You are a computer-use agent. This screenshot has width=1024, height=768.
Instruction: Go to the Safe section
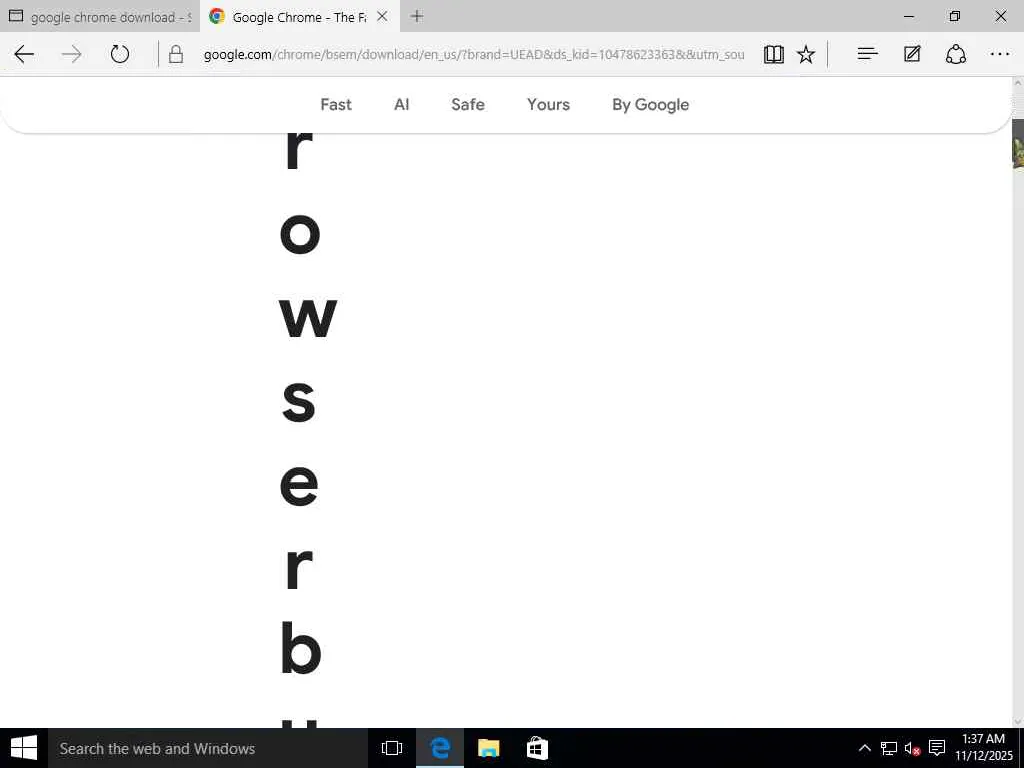468,104
